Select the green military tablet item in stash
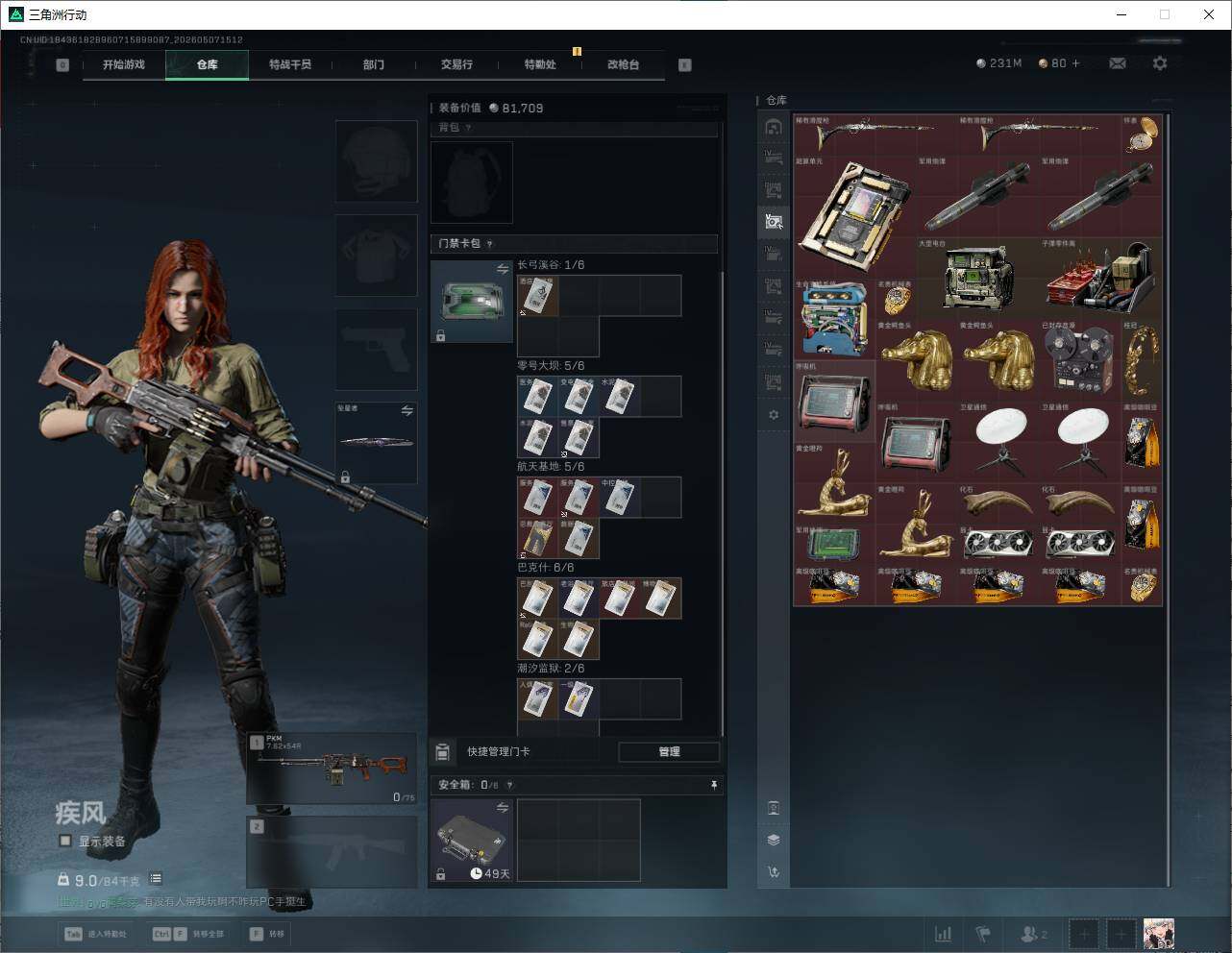The height and width of the screenshot is (953, 1232). pyautogui.click(x=834, y=544)
